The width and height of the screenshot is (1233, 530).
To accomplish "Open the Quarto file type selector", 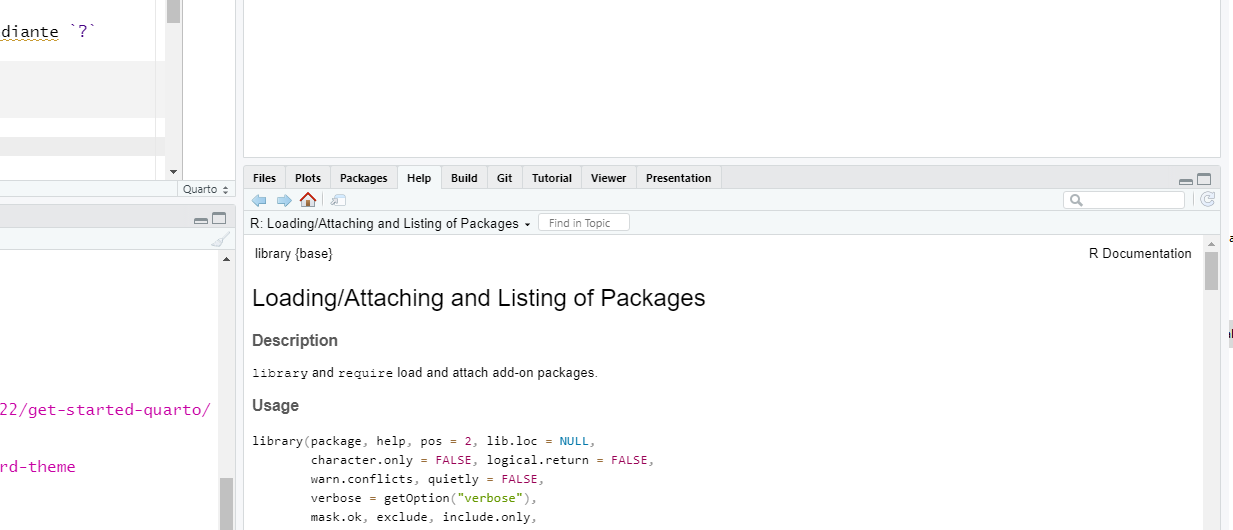I will pyautogui.click(x=205, y=189).
